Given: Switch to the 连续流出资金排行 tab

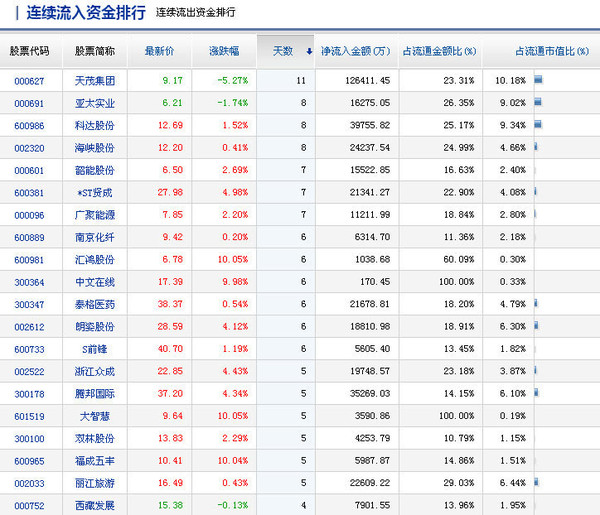Looking at the screenshot, I should click(196, 13).
